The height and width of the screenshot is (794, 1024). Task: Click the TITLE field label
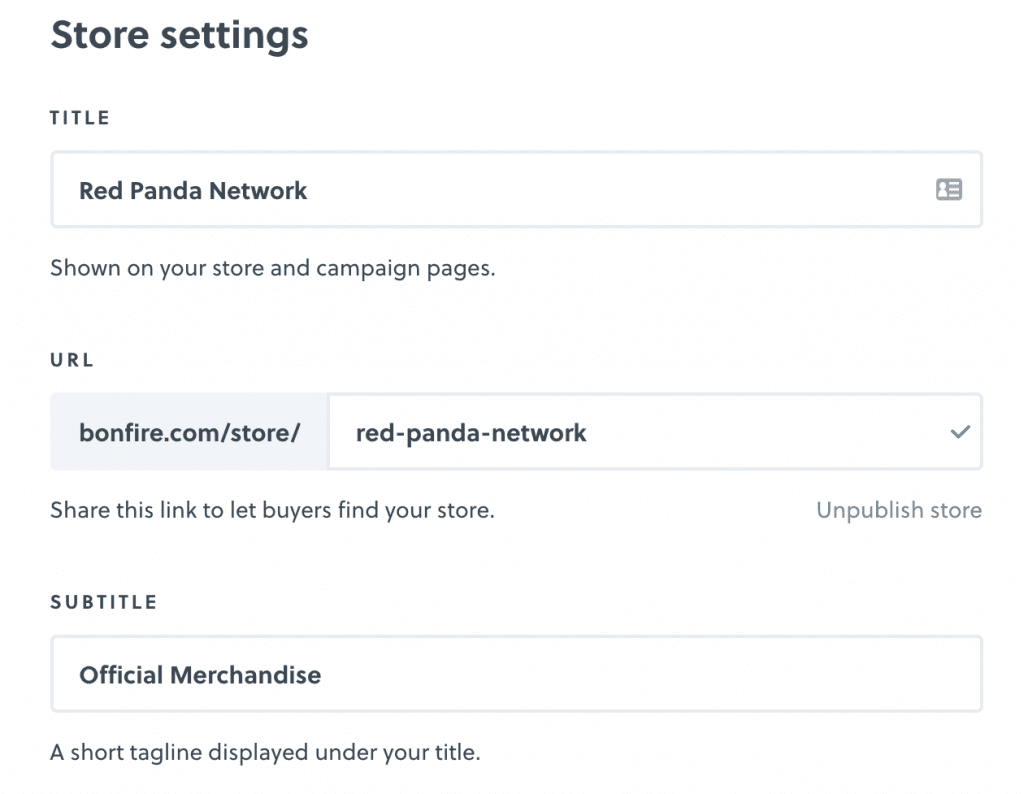click(80, 118)
